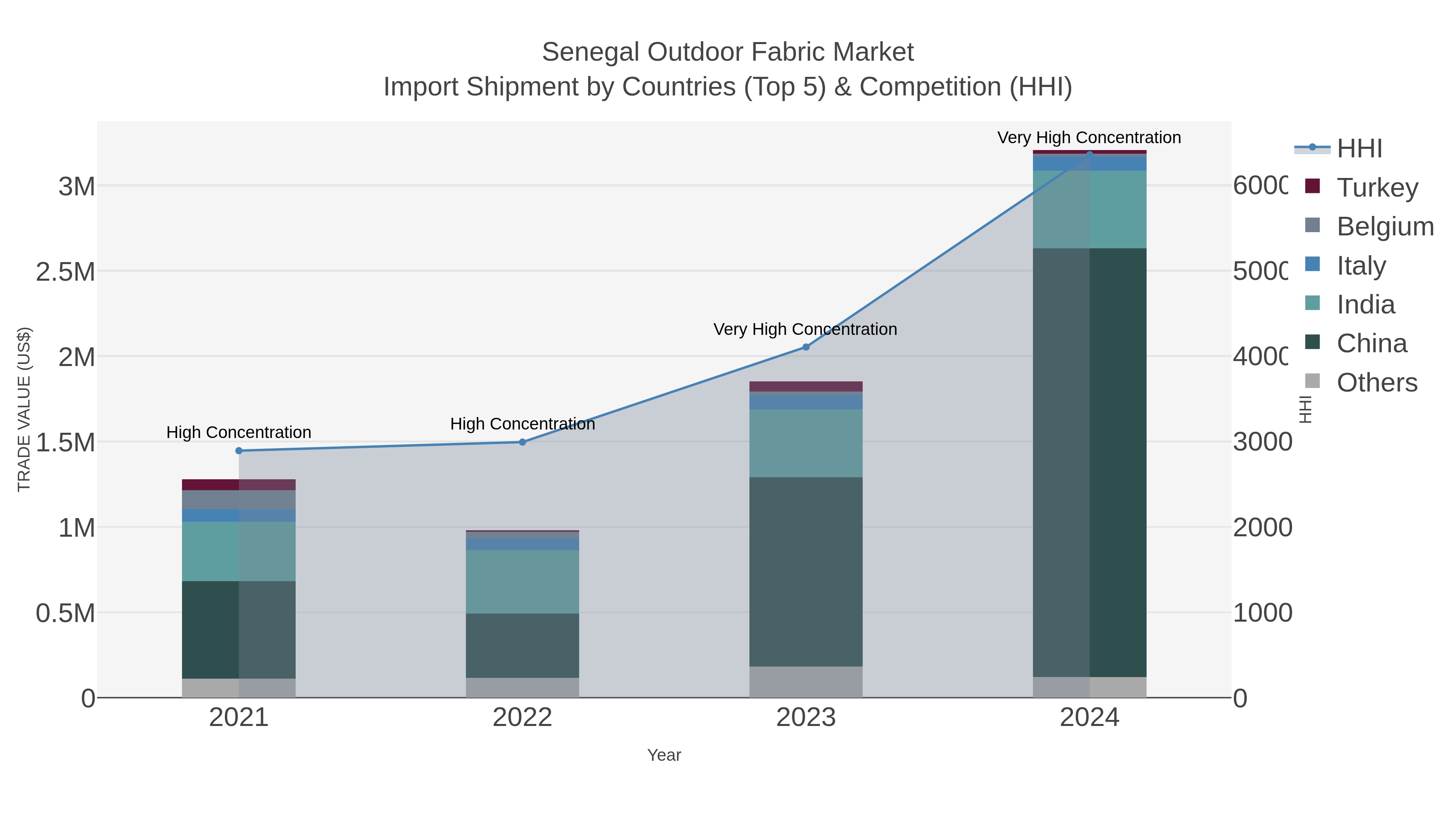Select the China segment of 2022 bar

coord(522,646)
